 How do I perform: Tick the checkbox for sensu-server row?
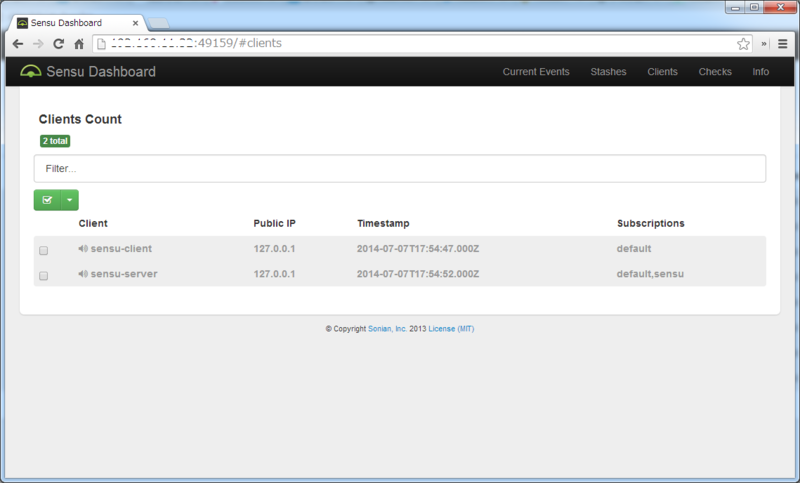point(43,276)
